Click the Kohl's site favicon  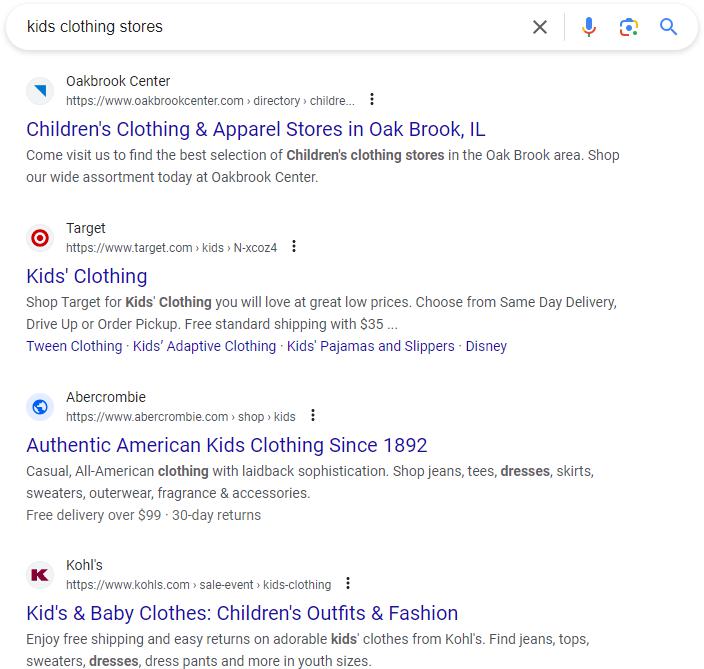pyautogui.click(x=40, y=574)
